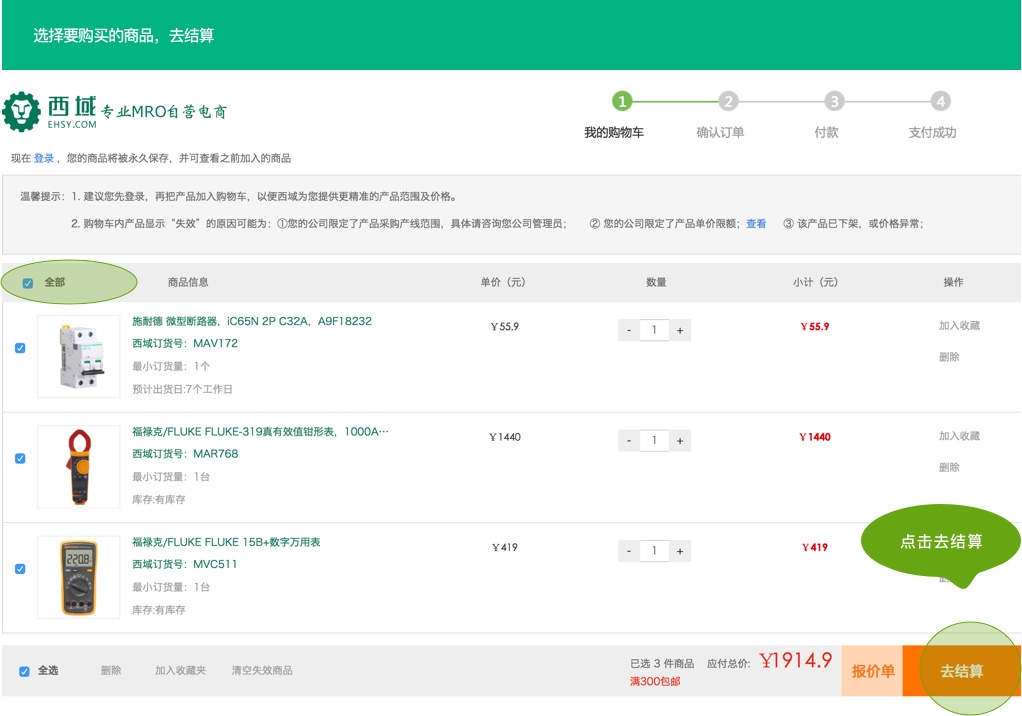This screenshot has width=1022, height=716.
Task: Decrease quantity of FLUKE-319 clamp meter
Action: tap(628, 440)
